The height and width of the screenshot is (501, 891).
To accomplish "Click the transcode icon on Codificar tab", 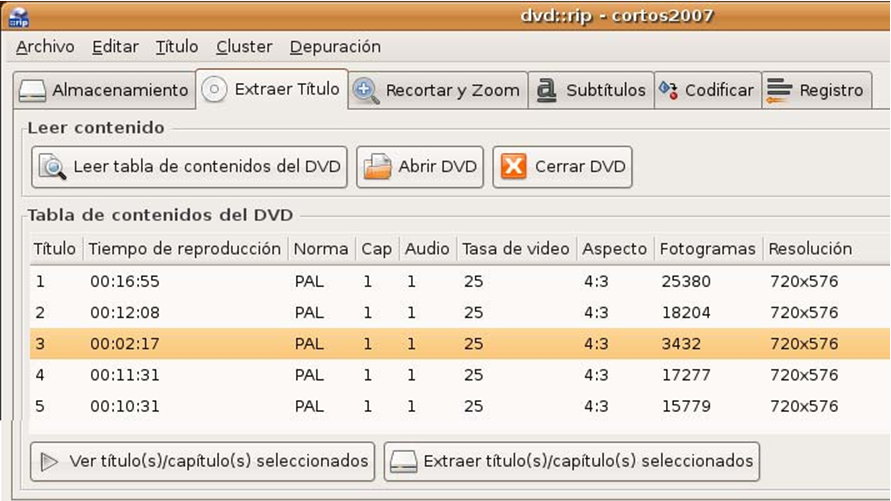I will pyautogui.click(x=668, y=90).
